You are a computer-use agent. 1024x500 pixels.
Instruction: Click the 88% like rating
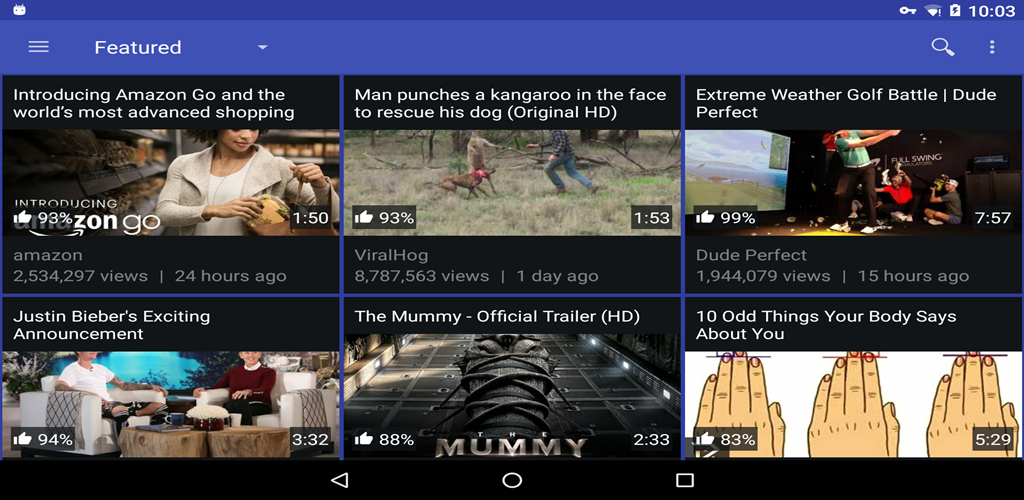tap(396, 440)
